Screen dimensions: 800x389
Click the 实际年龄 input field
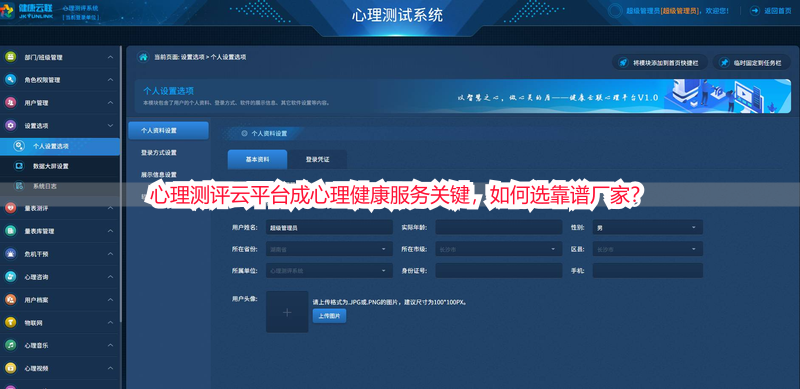coord(498,227)
